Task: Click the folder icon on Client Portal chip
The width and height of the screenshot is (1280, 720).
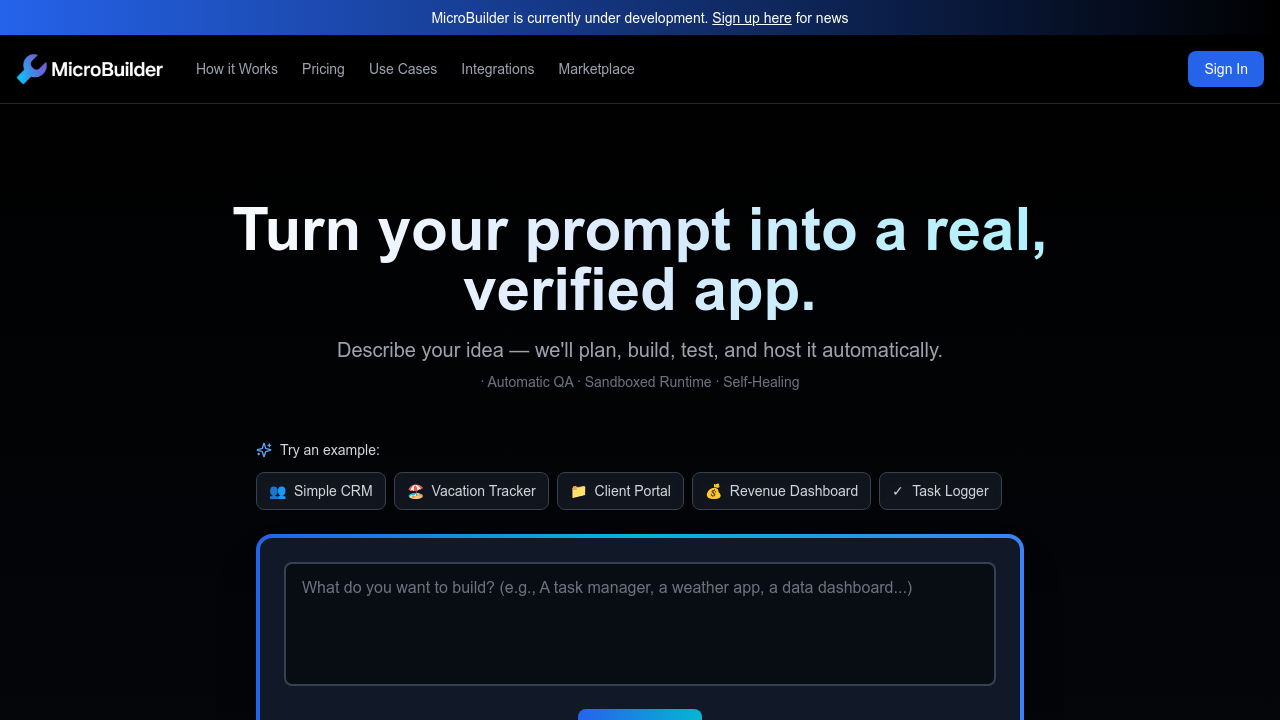Action: [x=578, y=491]
